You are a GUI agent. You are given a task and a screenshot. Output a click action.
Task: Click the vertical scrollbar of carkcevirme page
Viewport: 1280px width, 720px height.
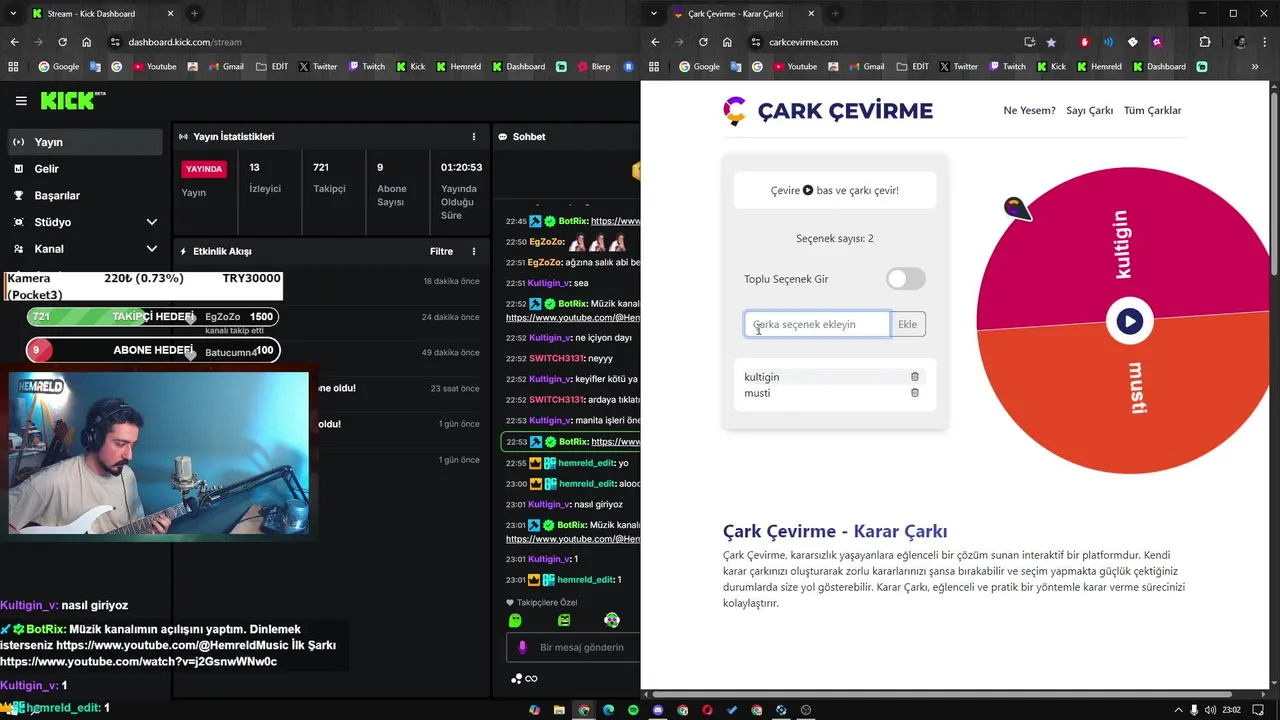(1274, 185)
